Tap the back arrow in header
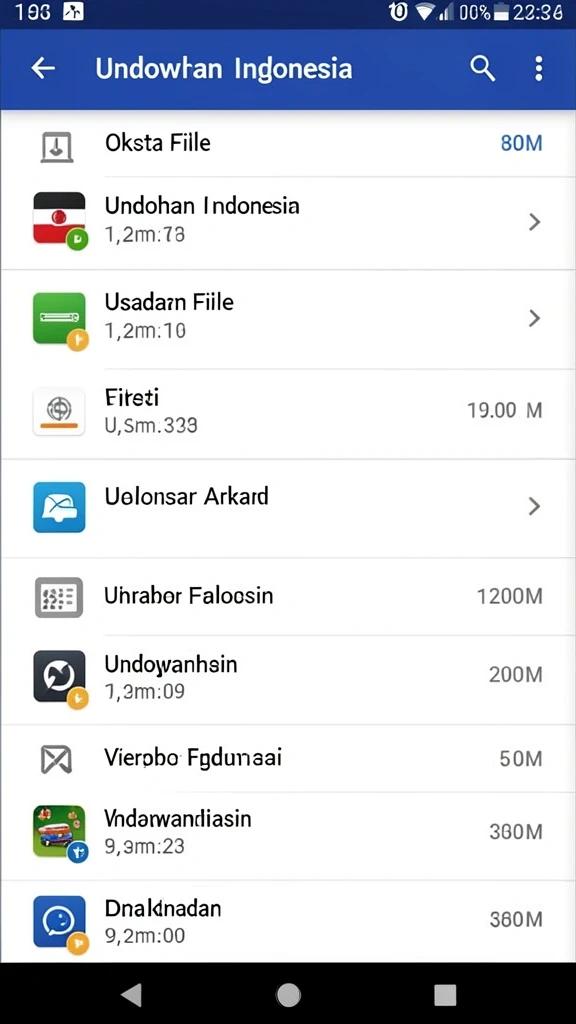 coord(43,68)
